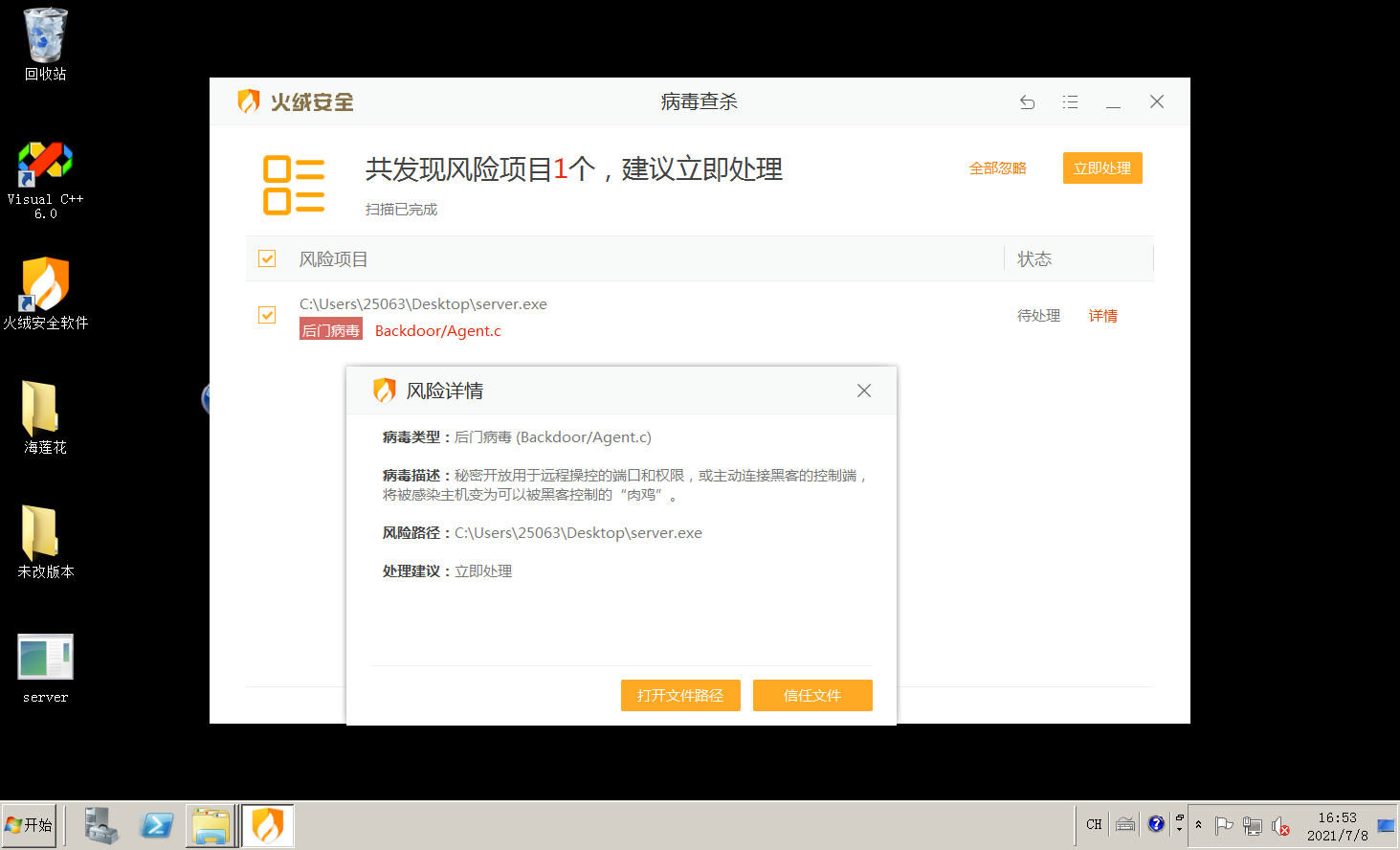Click the Huorong logo in main title bar
The width and height of the screenshot is (1400, 850).
coord(296,101)
